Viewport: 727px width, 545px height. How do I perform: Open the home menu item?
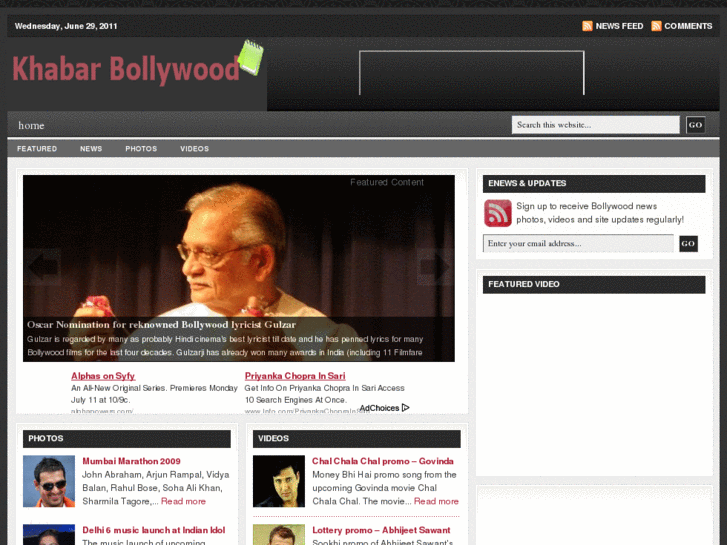[31, 125]
